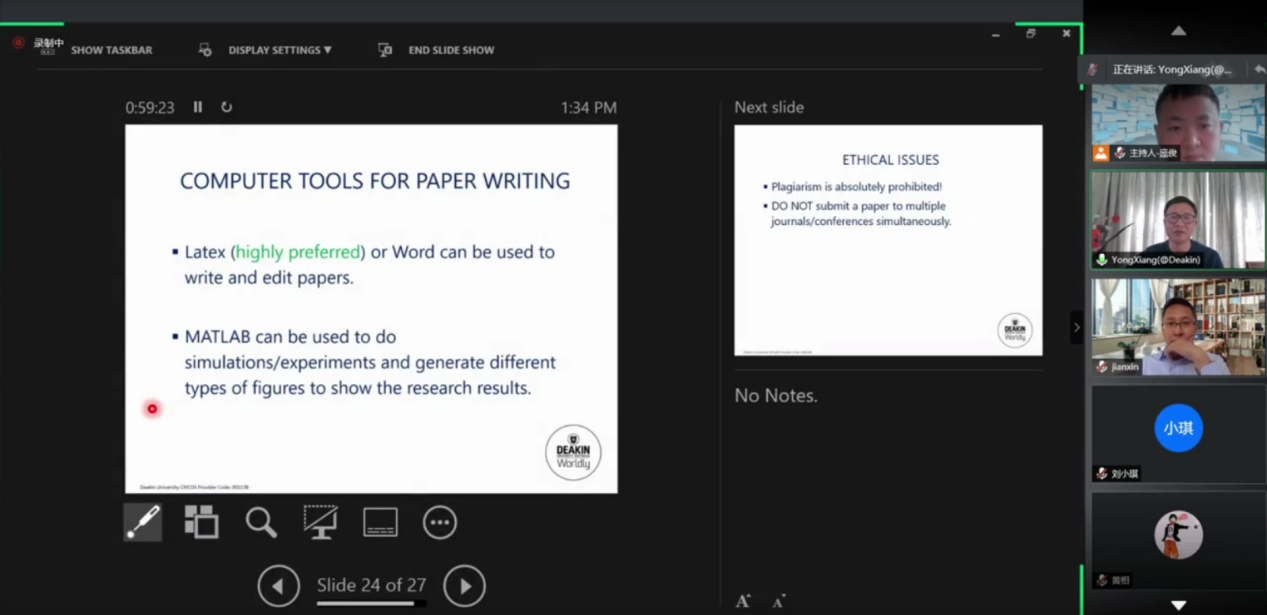The image size is (1267, 615).
Task: Select jianxin video tile
Action: [x=1178, y=326]
